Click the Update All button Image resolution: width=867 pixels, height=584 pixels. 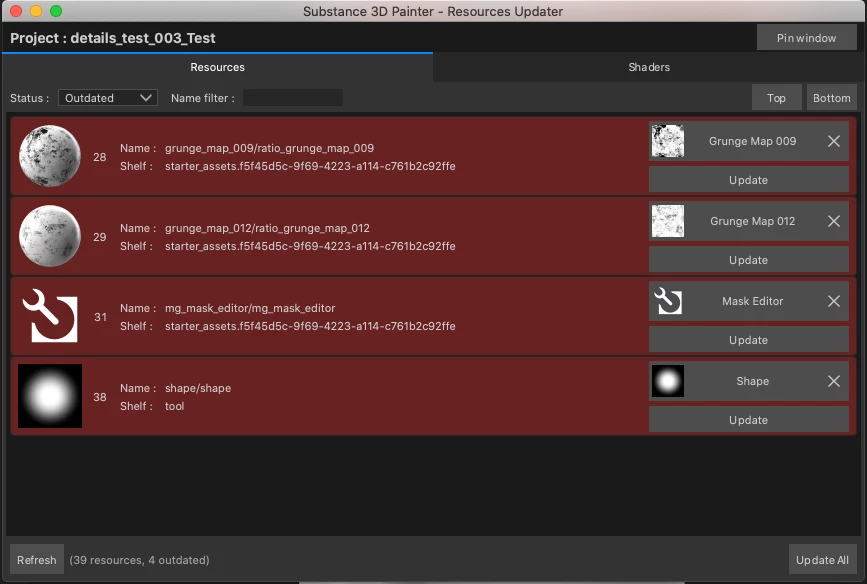tap(822, 560)
